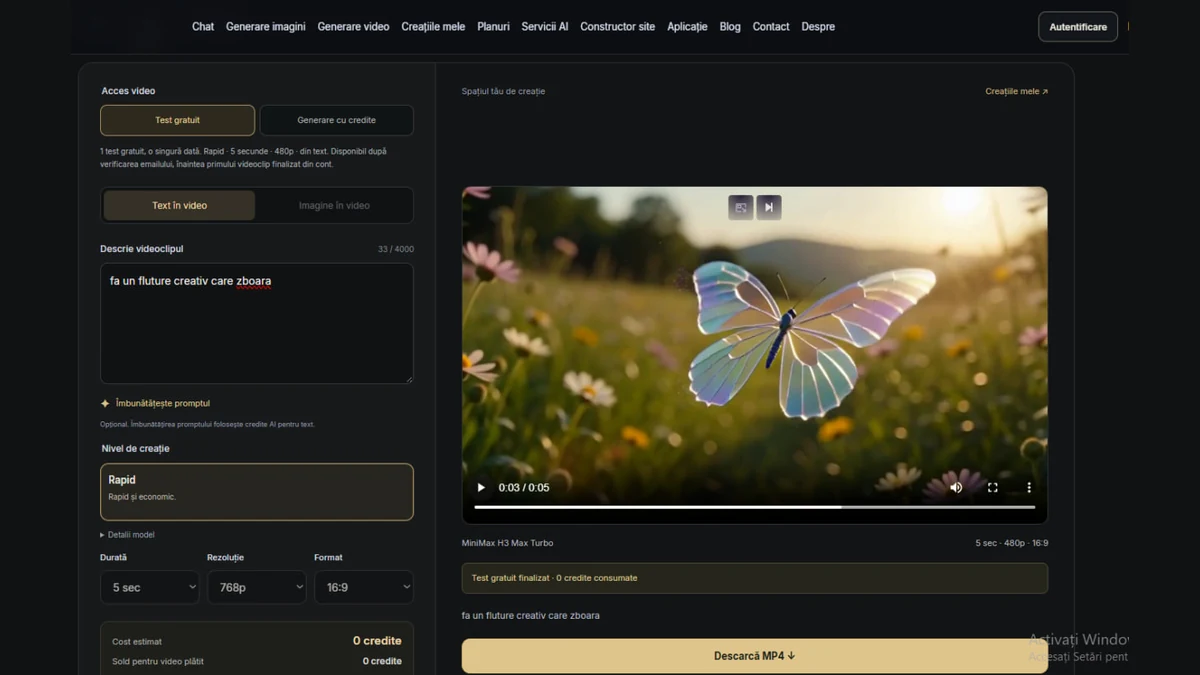The height and width of the screenshot is (675, 1200).
Task: Open the Durată dropdown showing 5 sec
Action: point(150,587)
